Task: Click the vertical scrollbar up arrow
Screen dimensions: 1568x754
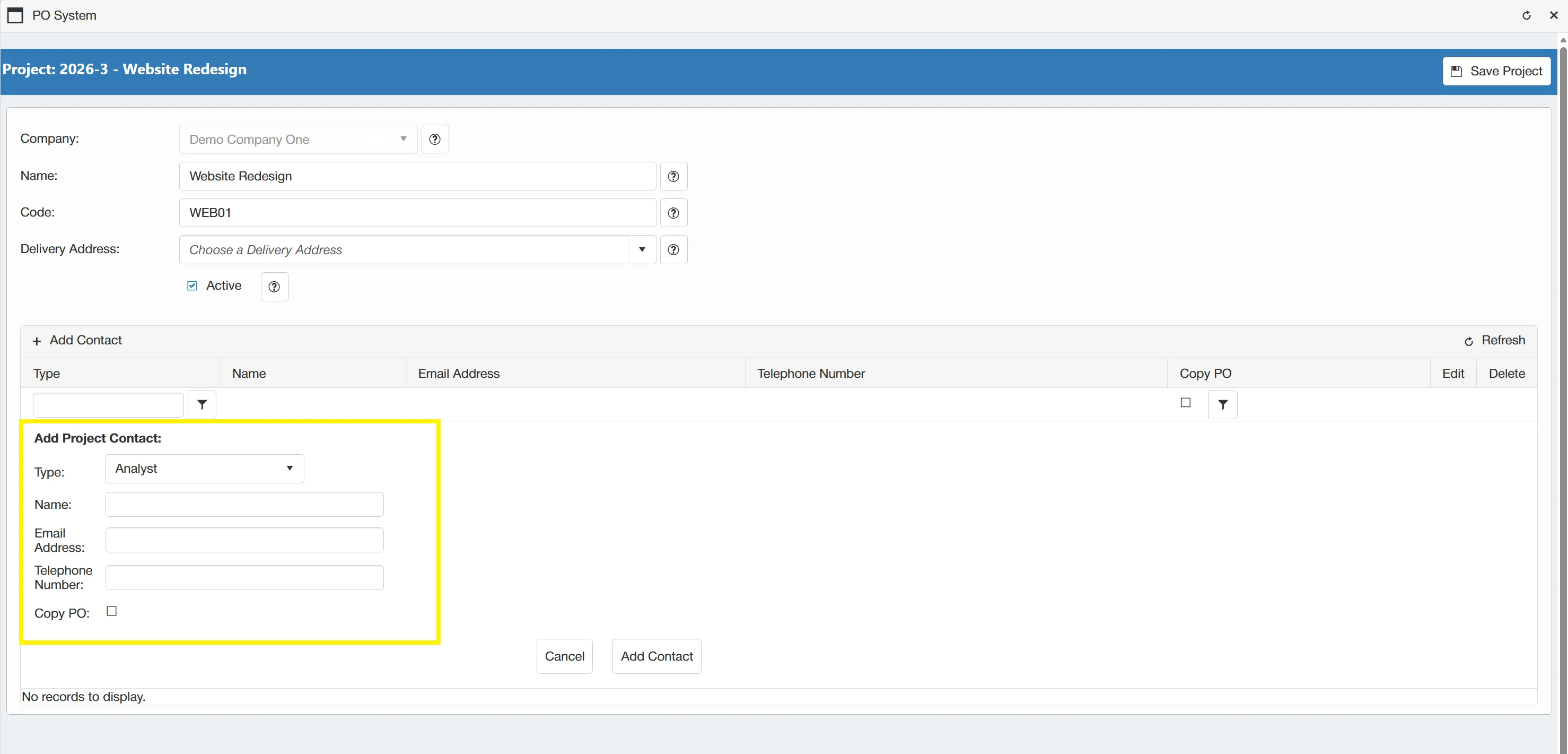Action: point(1563,40)
